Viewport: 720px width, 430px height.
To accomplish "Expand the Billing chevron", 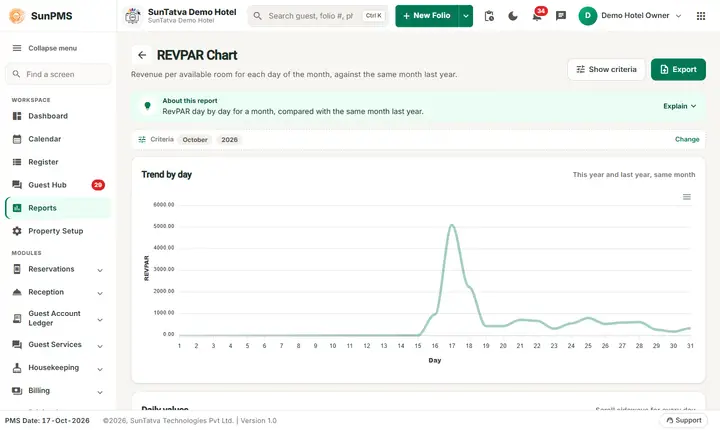I will [100, 392].
